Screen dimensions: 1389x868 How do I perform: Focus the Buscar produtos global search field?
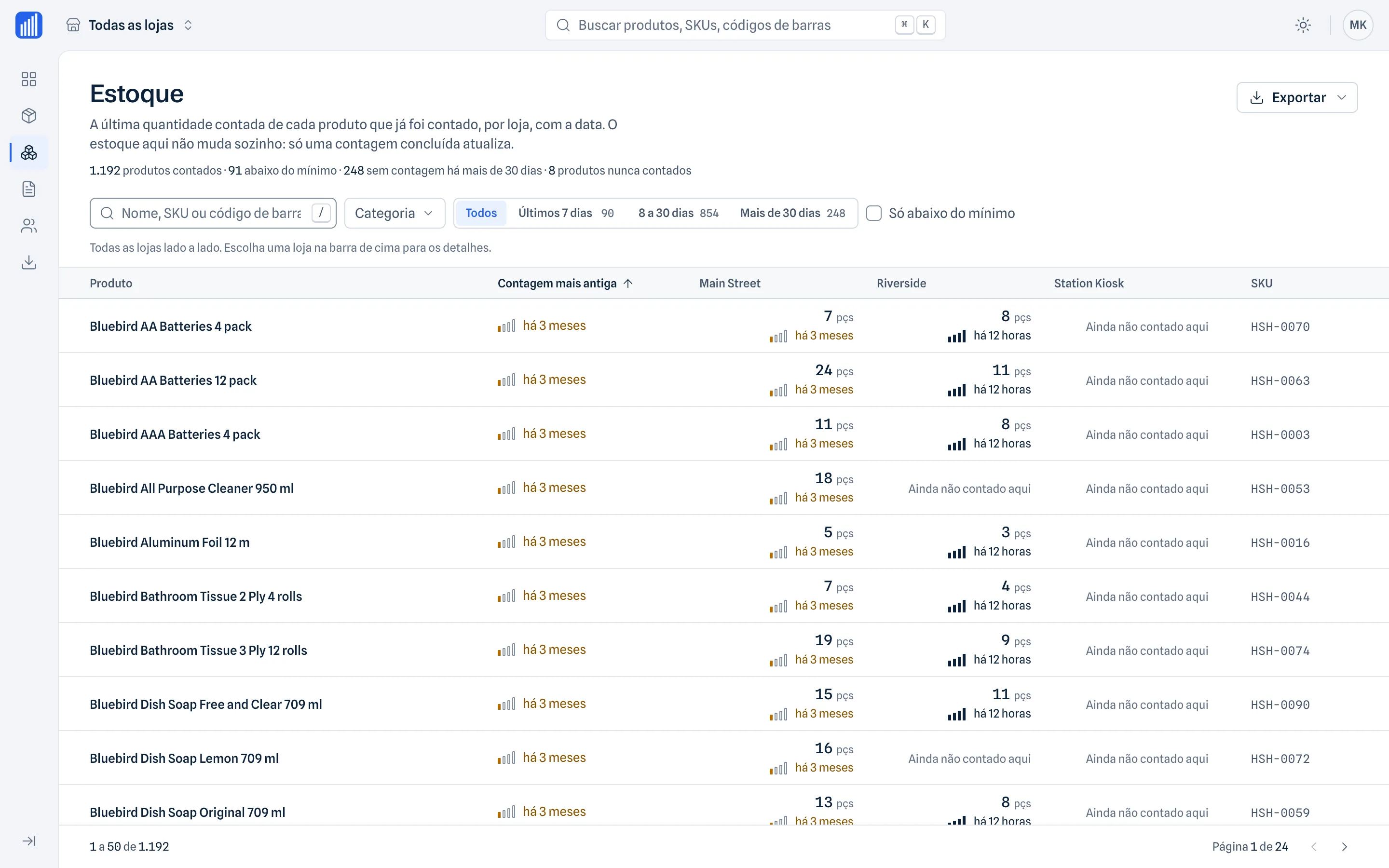tap(745, 25)
